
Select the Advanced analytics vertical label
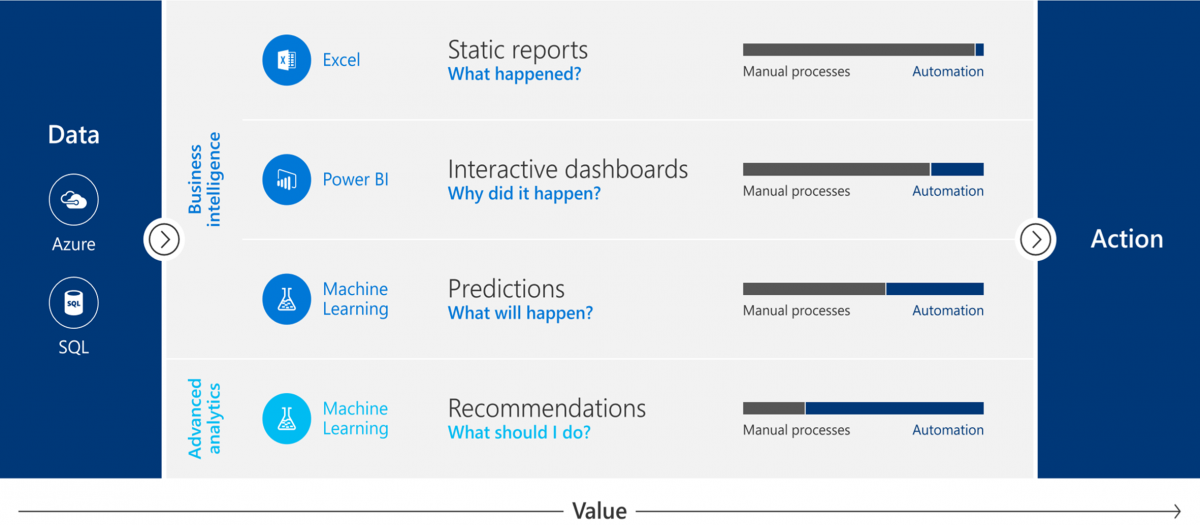pos(205,419)
